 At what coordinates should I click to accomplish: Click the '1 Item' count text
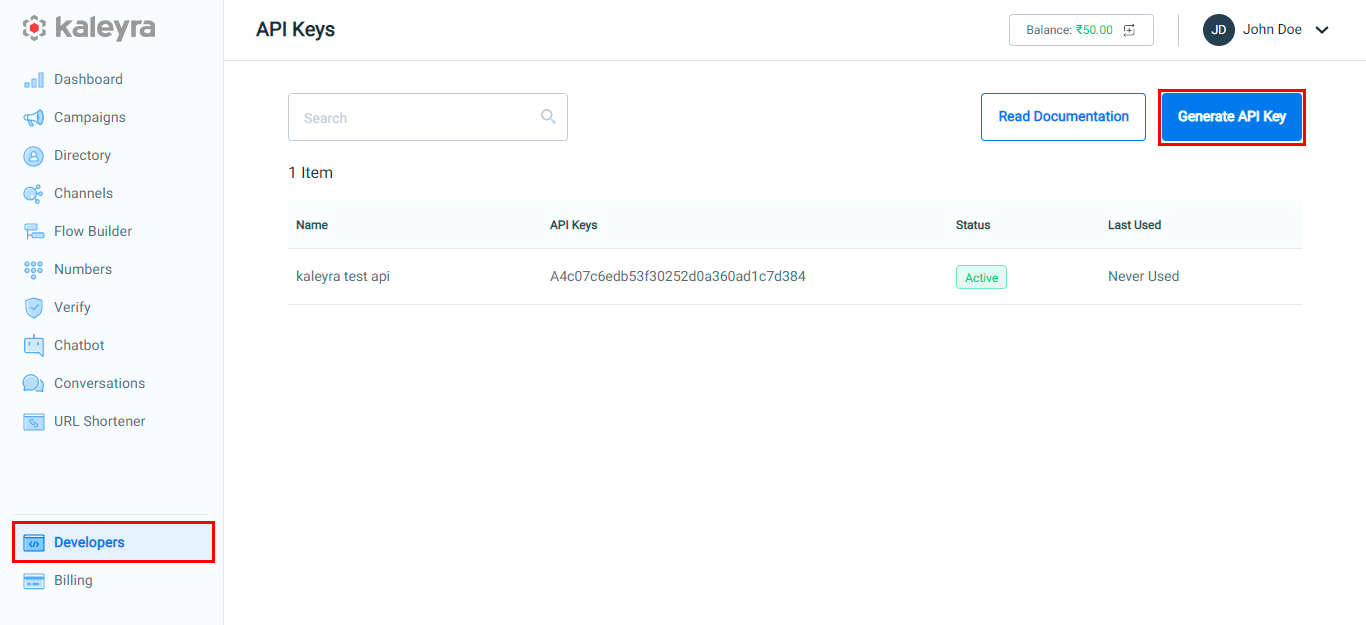(310, 173)
